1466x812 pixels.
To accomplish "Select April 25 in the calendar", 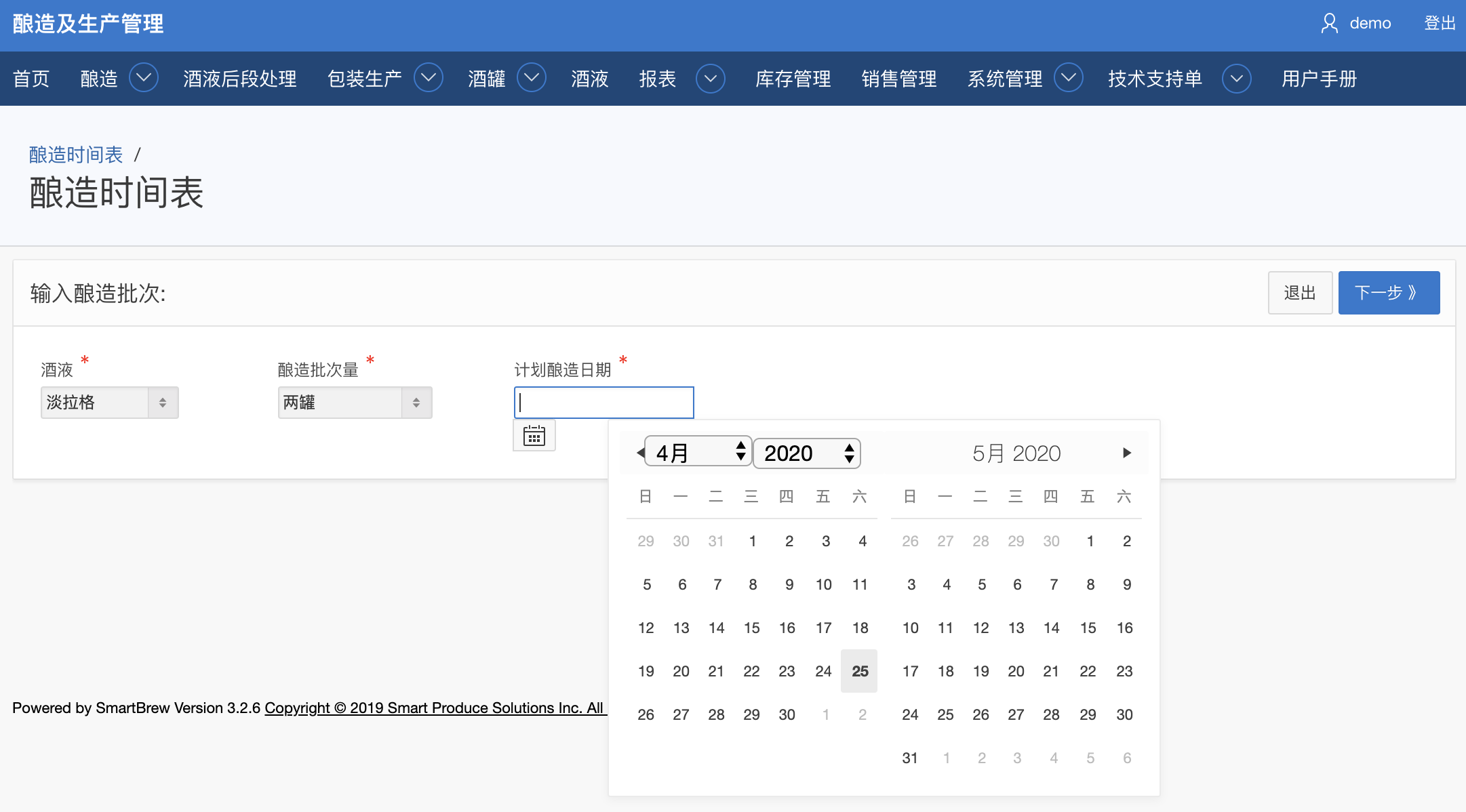I will pos(859,671).
